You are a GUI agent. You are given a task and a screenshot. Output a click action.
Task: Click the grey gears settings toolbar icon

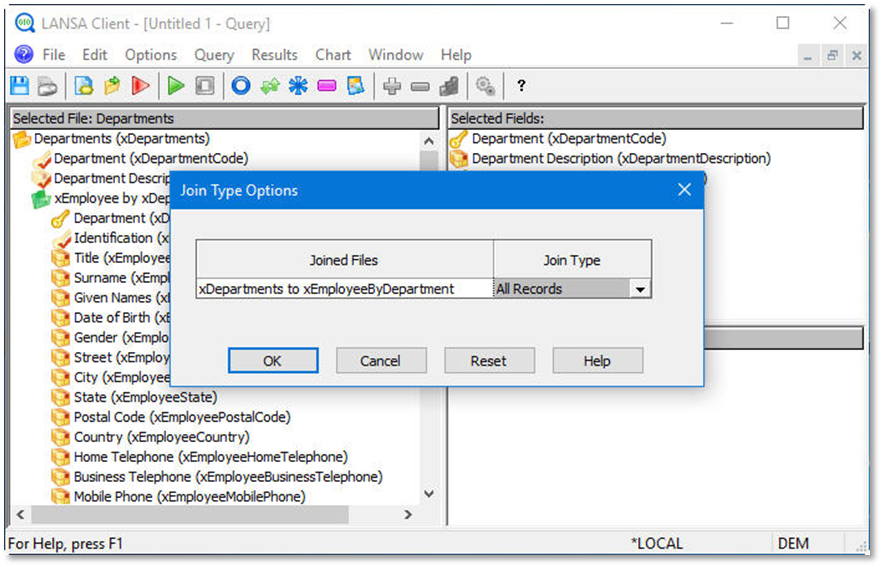point(485,86)
